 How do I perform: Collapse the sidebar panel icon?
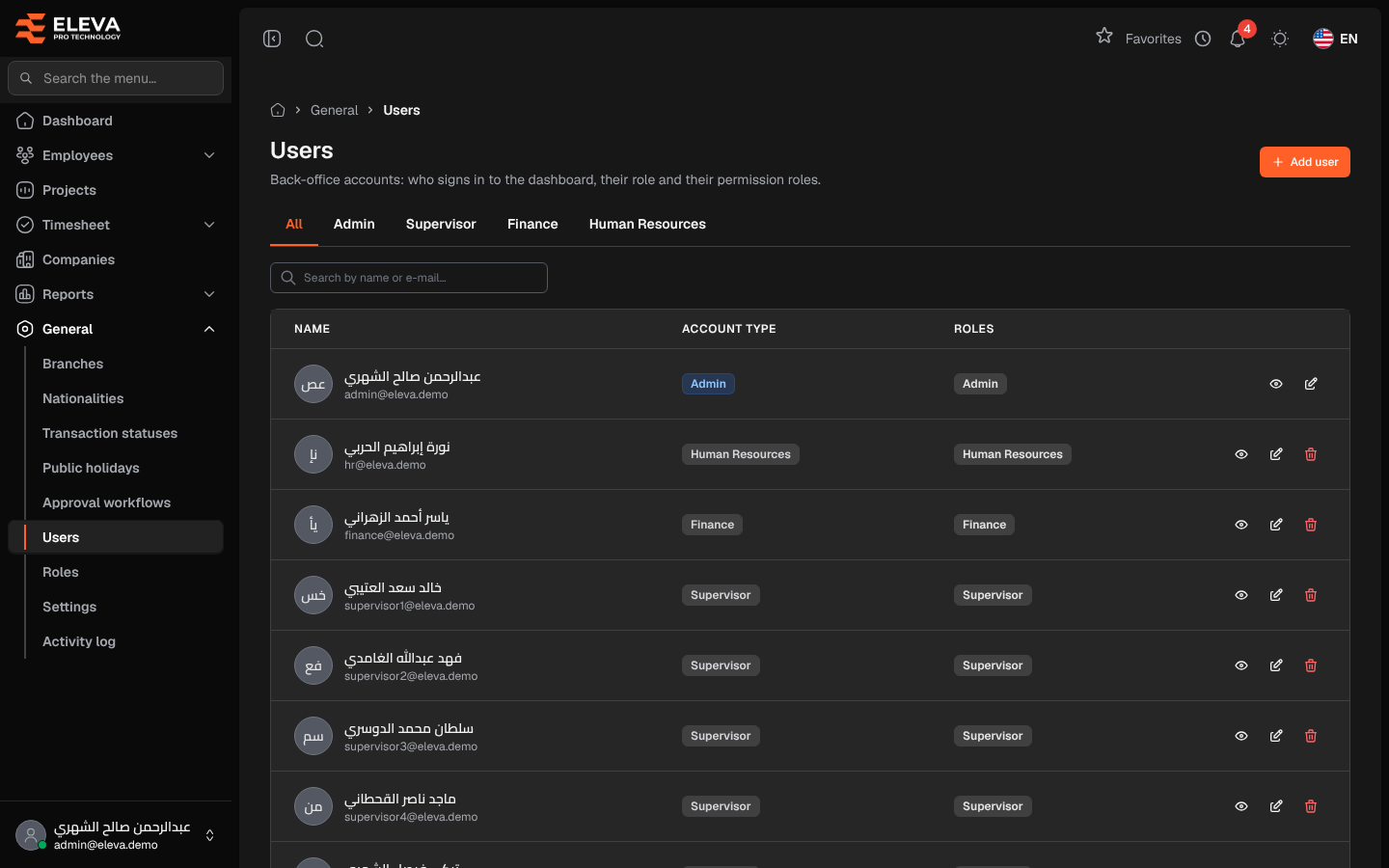coord(272,39)
